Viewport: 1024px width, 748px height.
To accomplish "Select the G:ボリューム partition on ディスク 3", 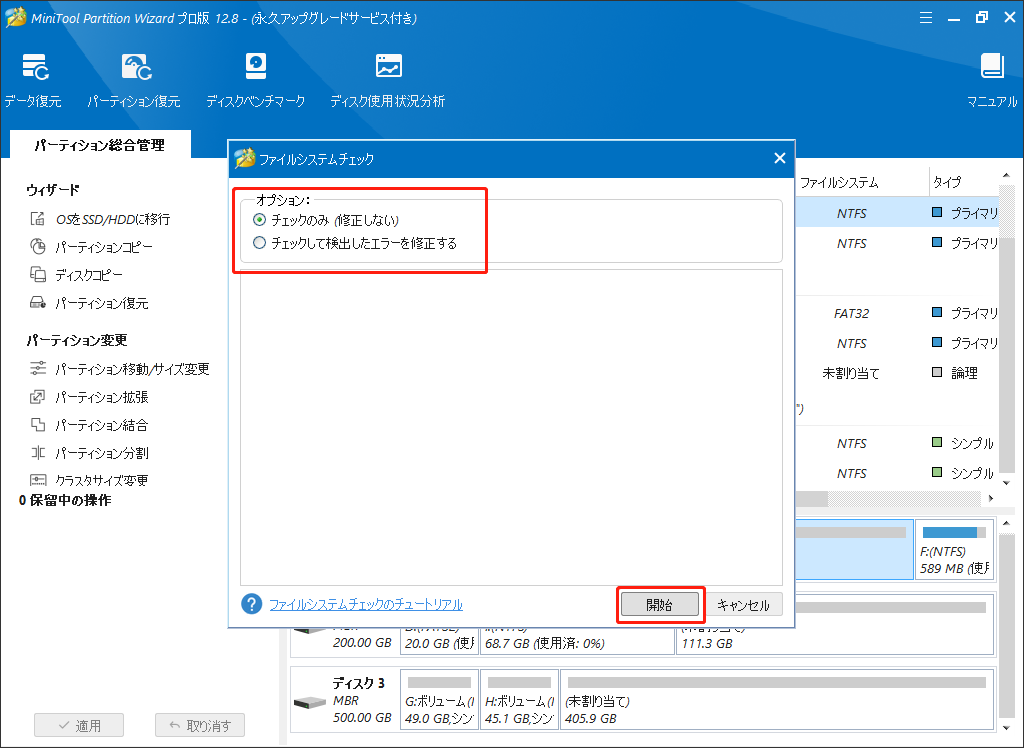I will 439,710.
